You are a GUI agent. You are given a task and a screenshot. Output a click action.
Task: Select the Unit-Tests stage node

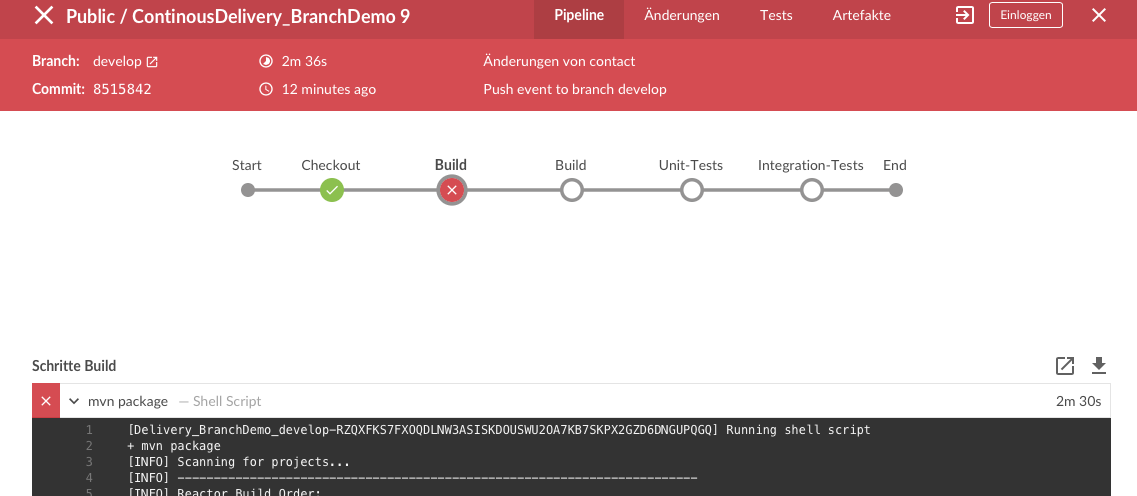coord(692,191)
